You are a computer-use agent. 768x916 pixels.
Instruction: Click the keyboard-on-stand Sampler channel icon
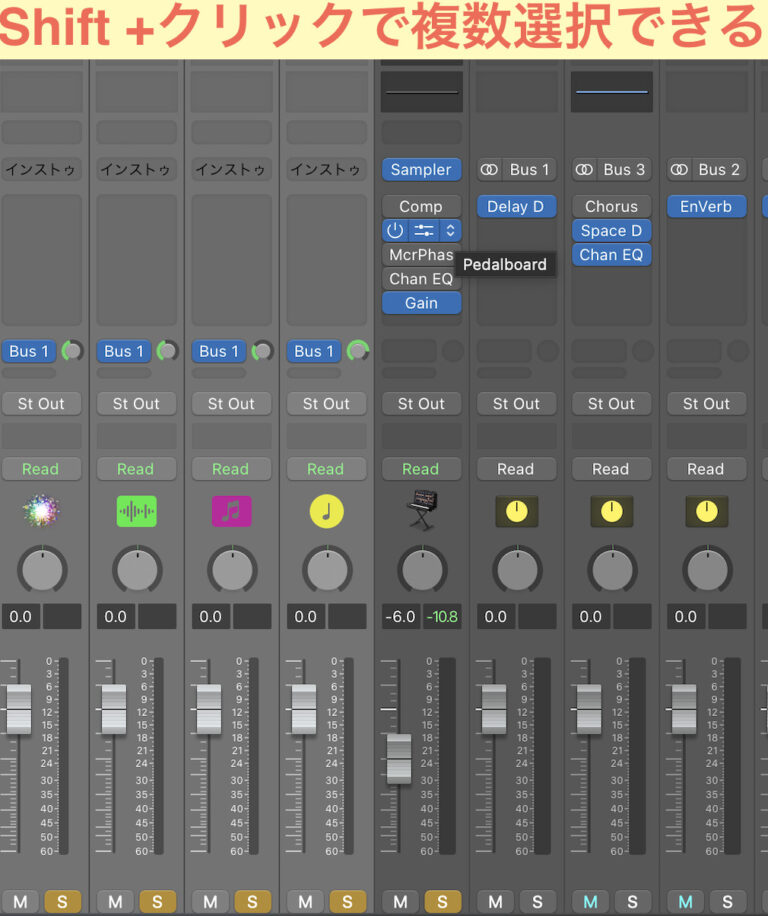pos(422,511)
